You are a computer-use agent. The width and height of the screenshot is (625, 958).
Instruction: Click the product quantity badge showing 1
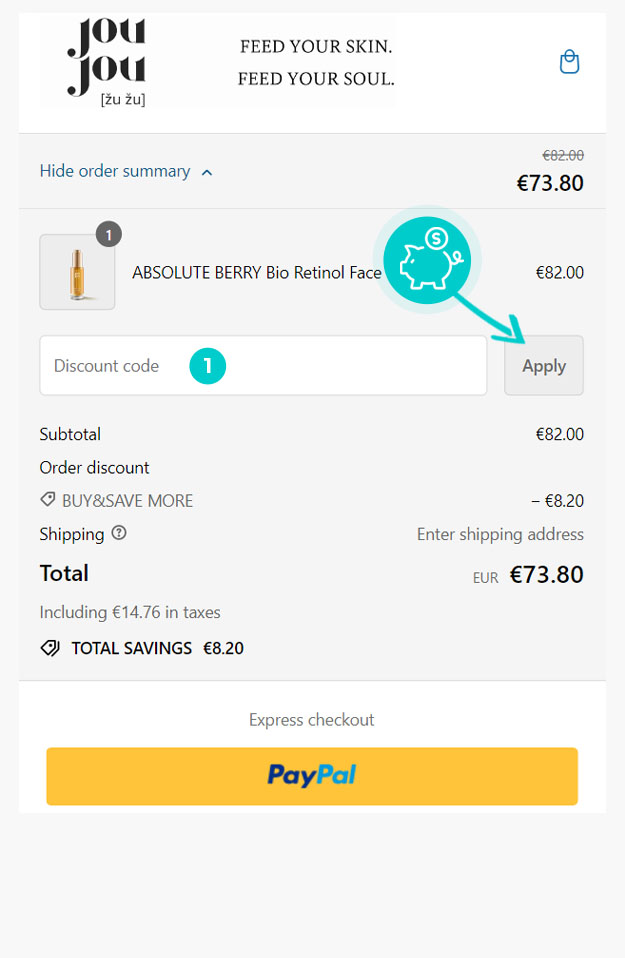(109, 234)
